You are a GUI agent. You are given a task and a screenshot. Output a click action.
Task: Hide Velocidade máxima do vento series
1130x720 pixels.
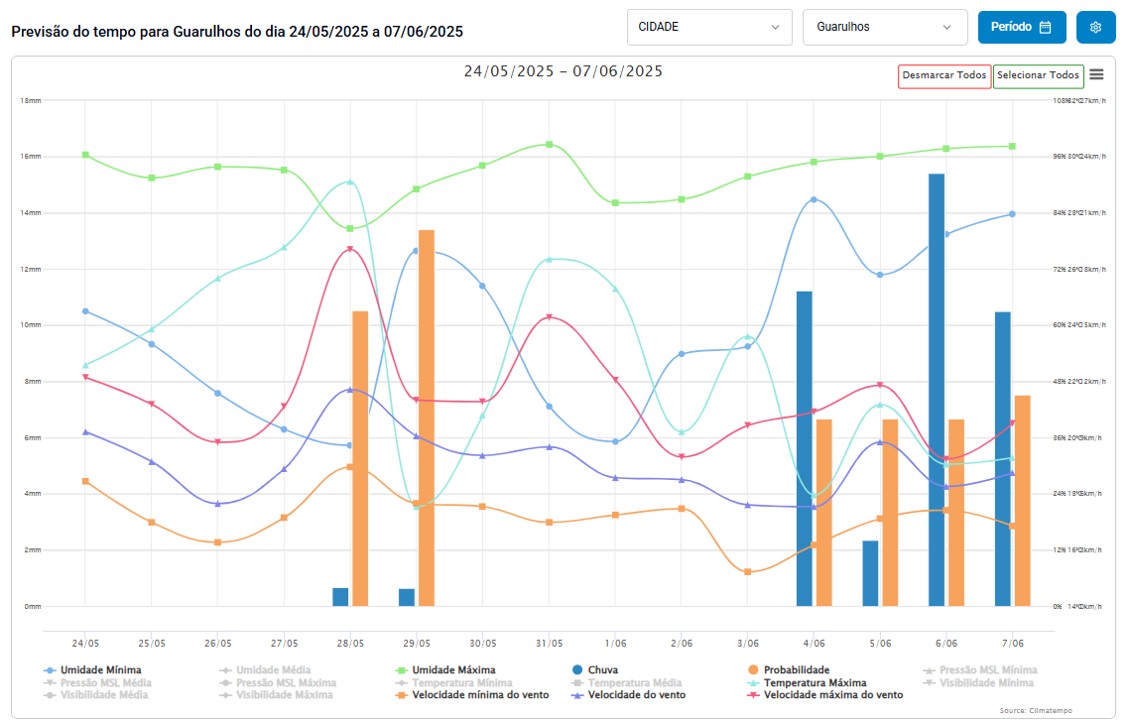(x=833, y=695)
